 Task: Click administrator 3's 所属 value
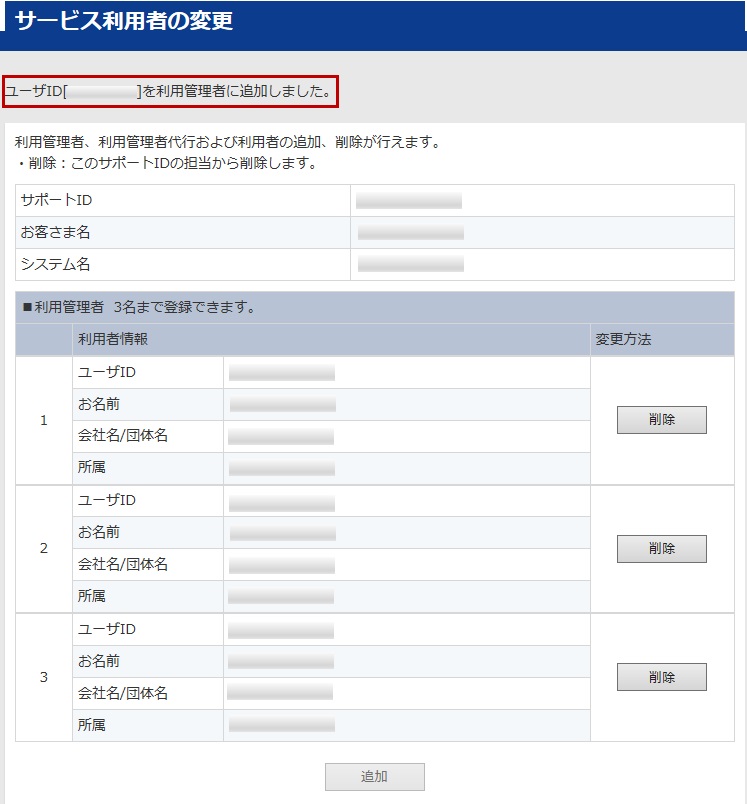point(281,725)
